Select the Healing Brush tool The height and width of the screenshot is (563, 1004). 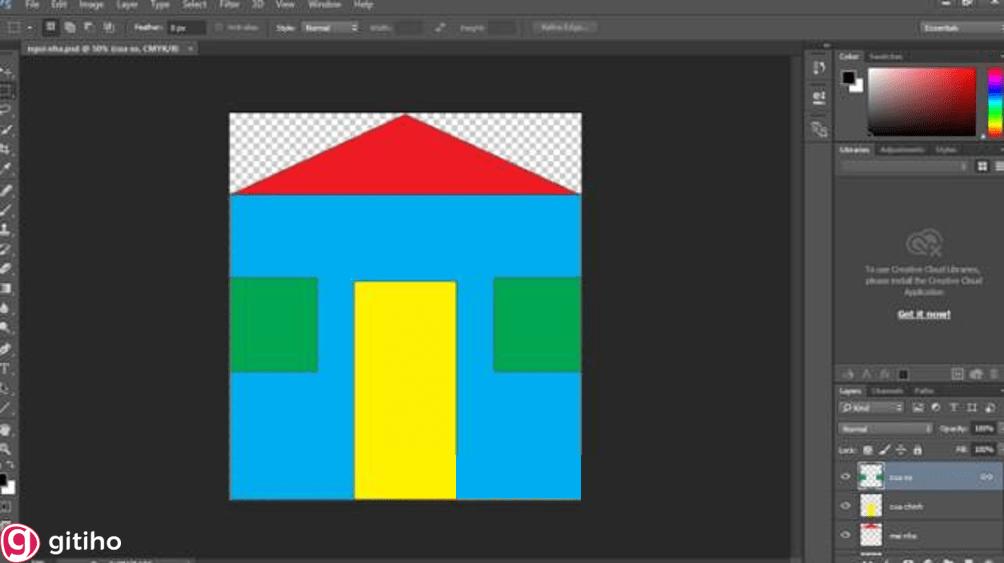[x=6, y=190]
